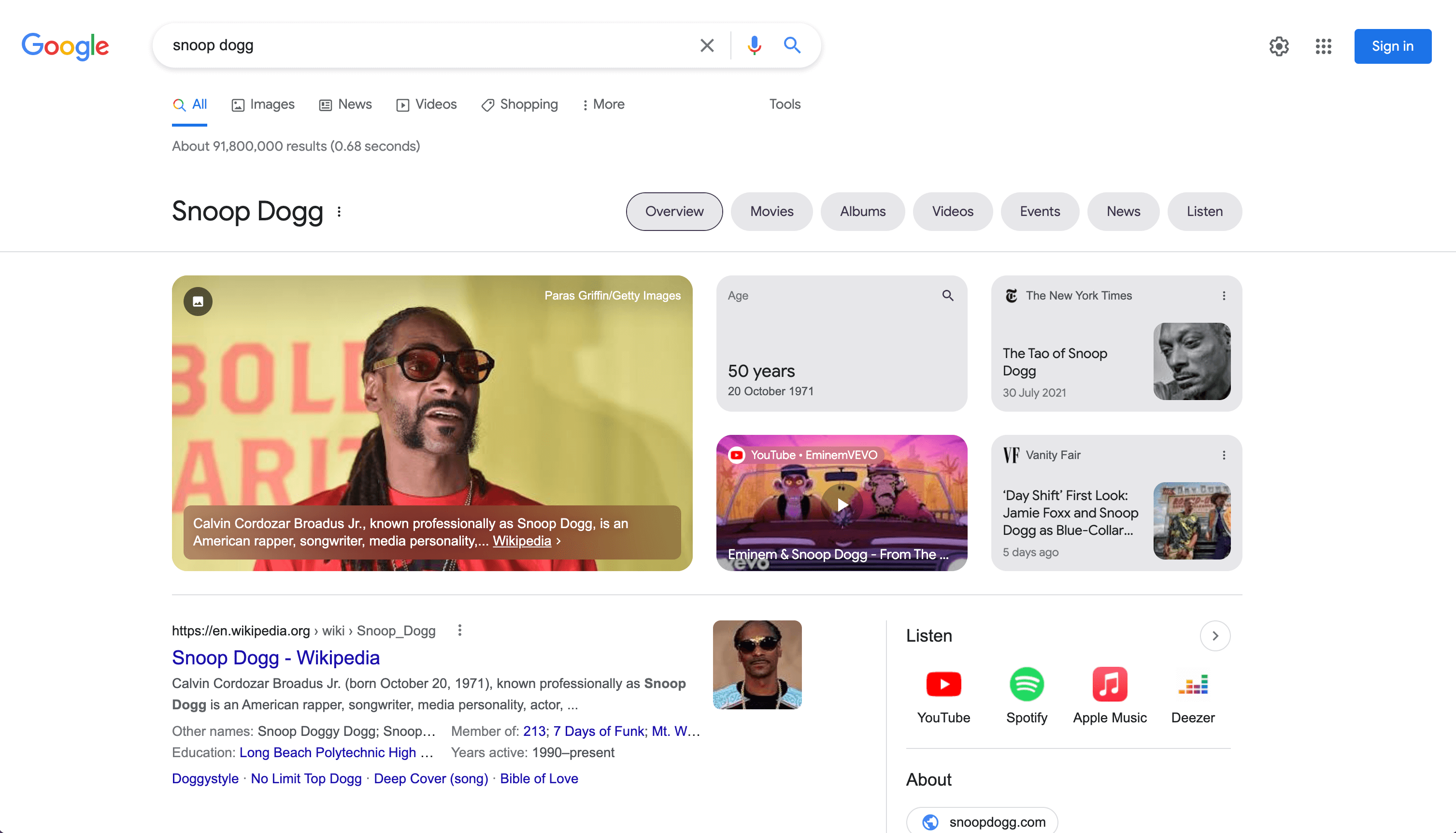This screenshot has width=1456, height=833.
Task: Open quick search settings gear icon
Action: pos(1279,46)
